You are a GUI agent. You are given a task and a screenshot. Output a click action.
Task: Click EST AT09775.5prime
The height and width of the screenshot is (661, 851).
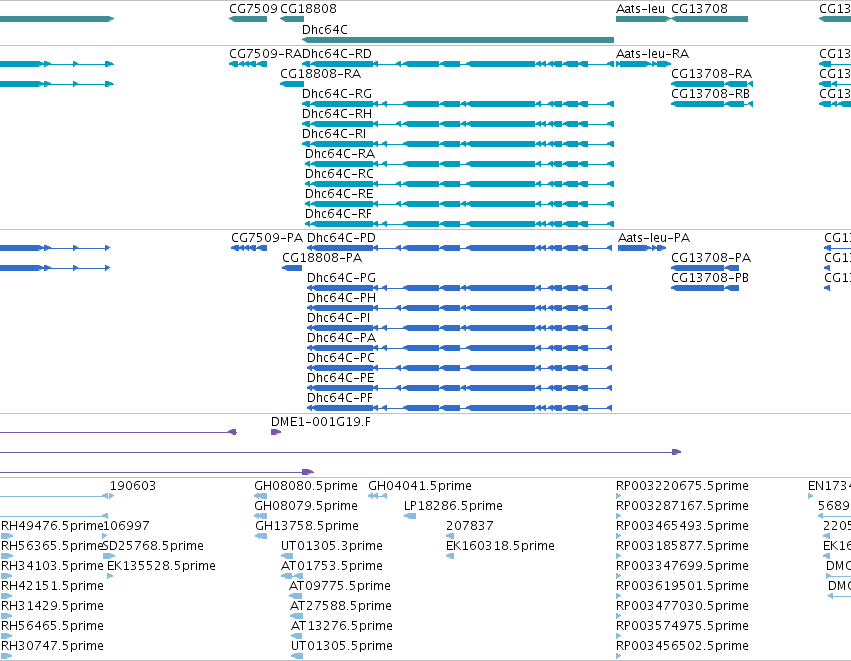(340, 586)
